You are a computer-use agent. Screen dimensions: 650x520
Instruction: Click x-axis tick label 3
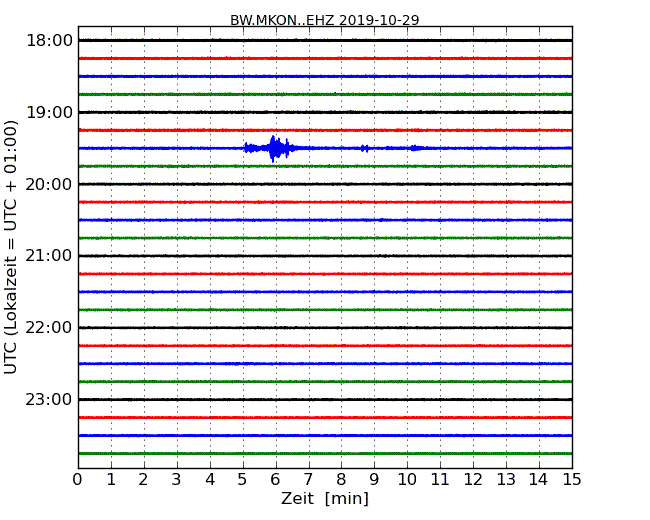(x=177, y=479)
